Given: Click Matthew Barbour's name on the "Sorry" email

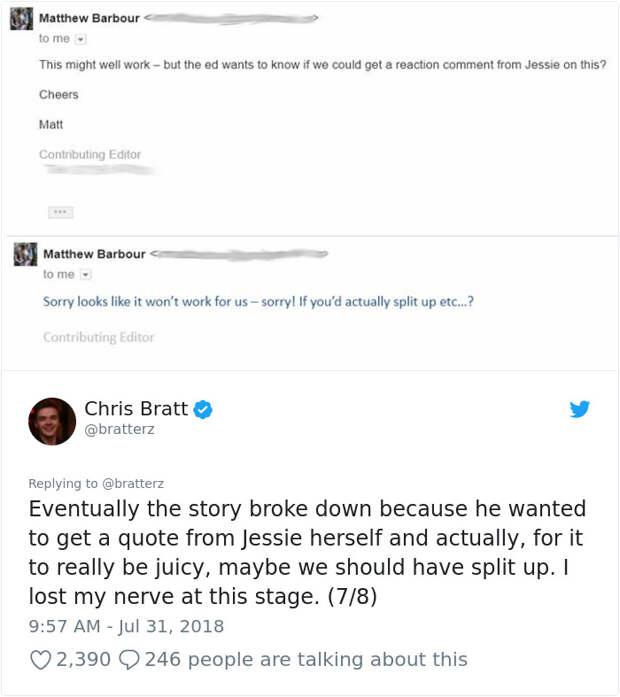Looking at the screenshot, I should pyautogui.click(x=94, y=254).
